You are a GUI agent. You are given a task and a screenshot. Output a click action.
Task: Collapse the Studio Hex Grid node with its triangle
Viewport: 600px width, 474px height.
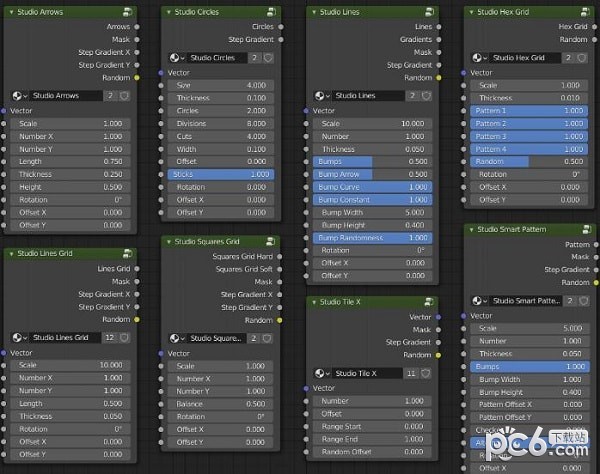[x=471, y=12]
